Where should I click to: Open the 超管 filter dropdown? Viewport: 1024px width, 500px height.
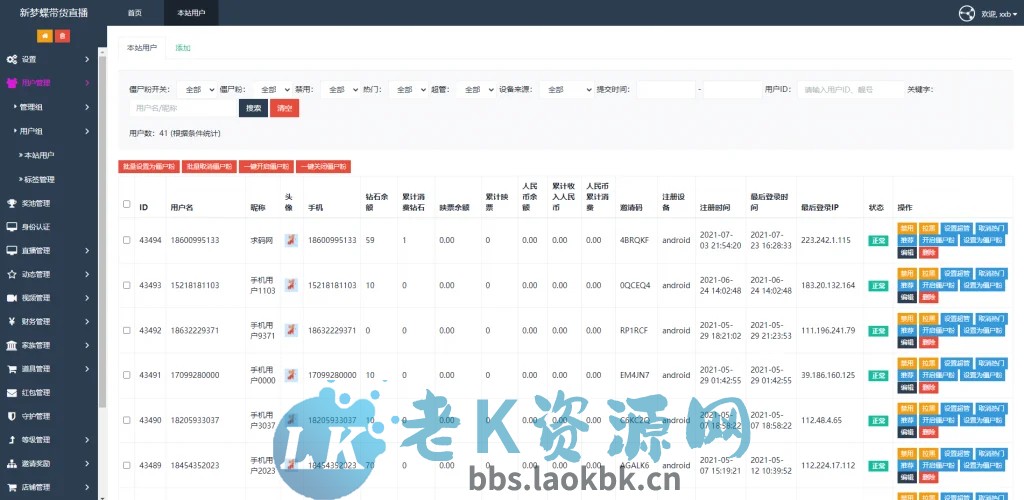point(475,89)
